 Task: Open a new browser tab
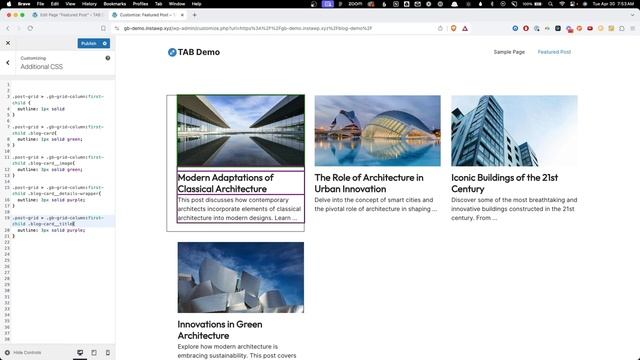pos(194,15)
